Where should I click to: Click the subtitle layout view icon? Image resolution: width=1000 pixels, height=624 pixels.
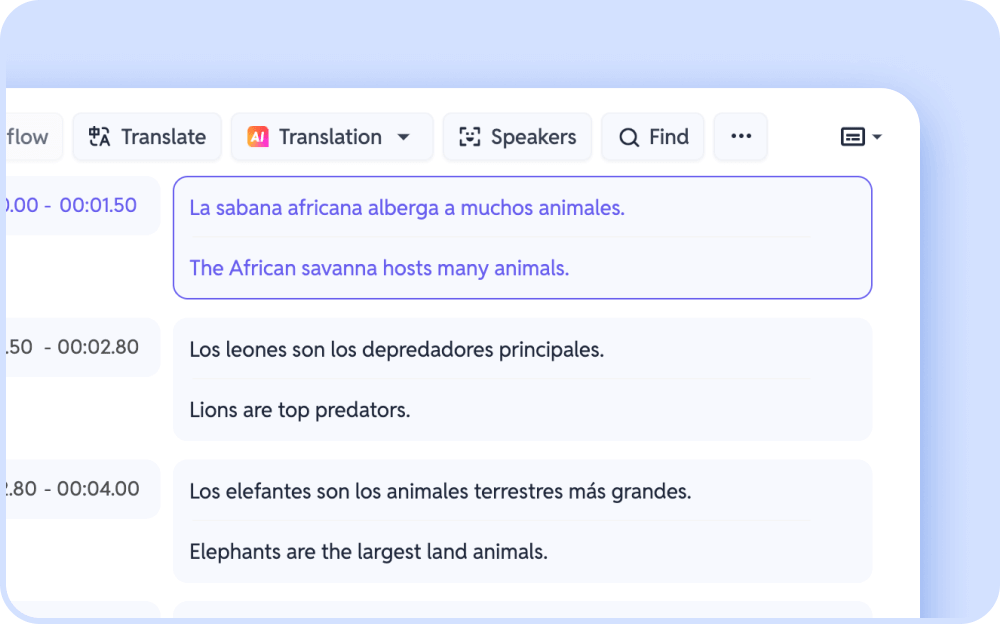[x=852, y=137]
